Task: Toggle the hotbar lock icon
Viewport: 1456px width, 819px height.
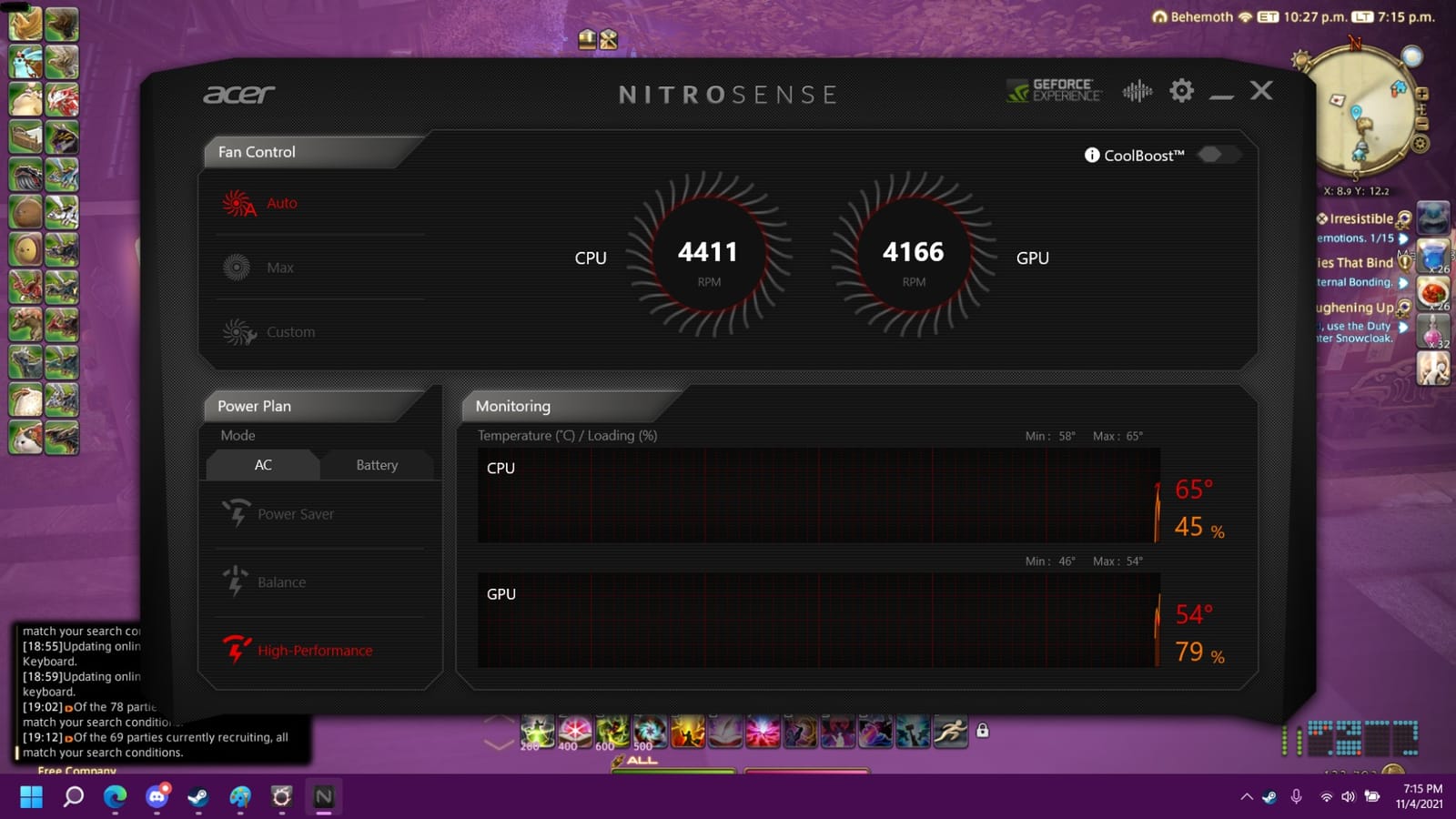Action: coord(983,730)
